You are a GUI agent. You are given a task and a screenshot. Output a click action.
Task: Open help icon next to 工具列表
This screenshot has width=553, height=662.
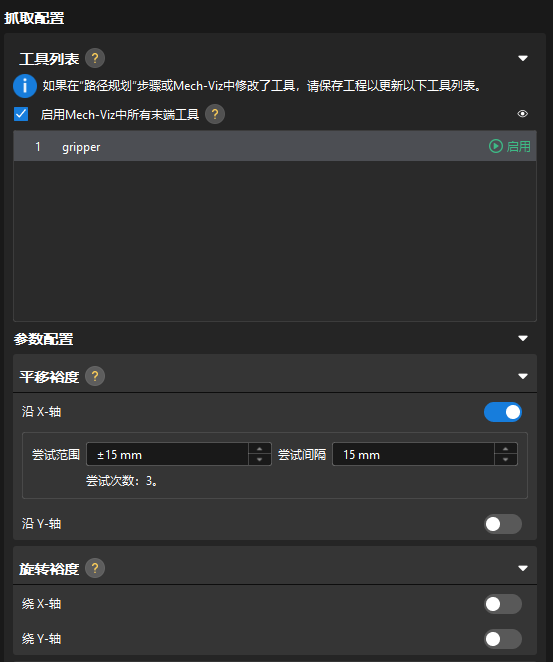(95, 58)
